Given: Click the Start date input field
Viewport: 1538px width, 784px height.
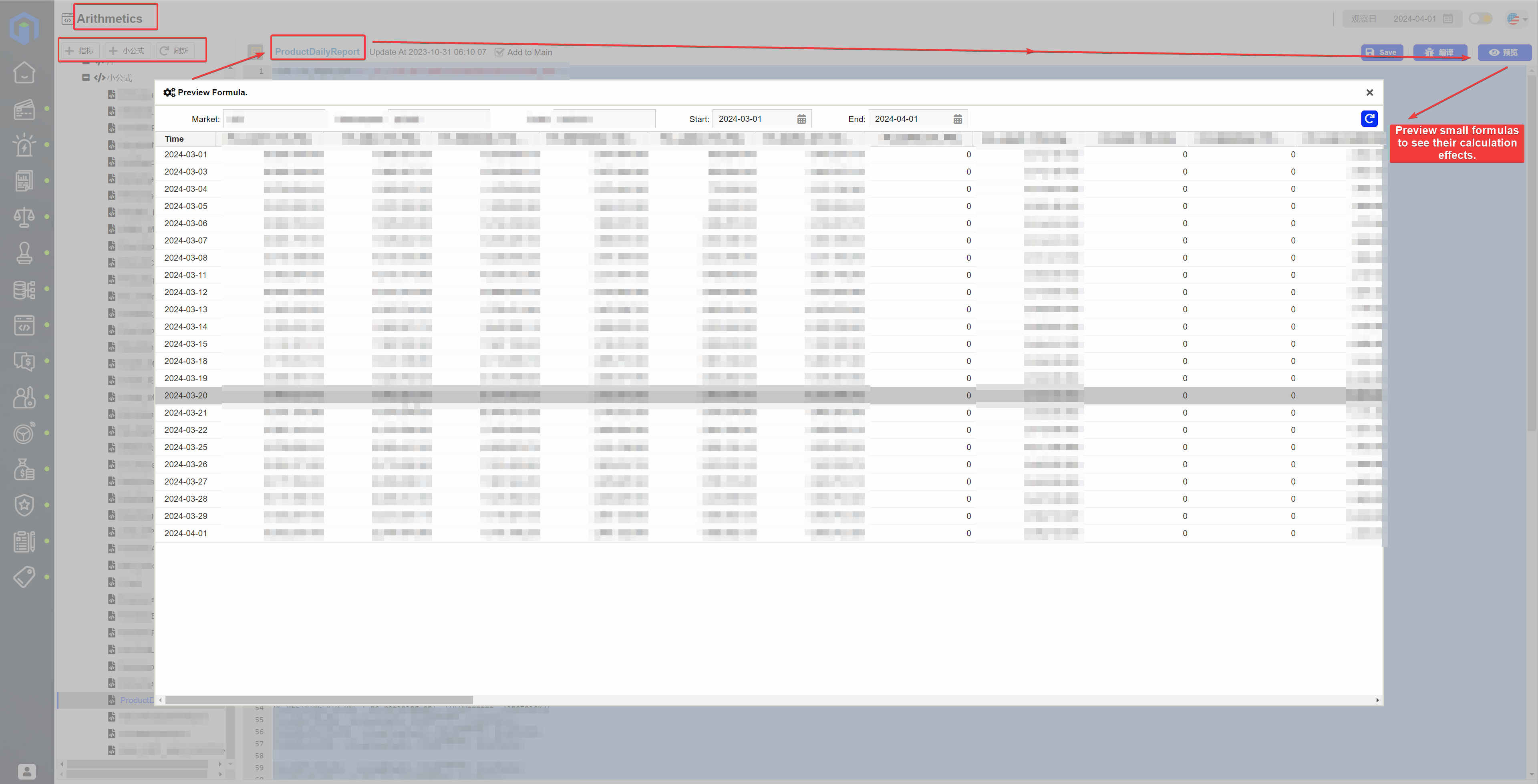Looking at the screenshot, I should click(x=762, y=119).
